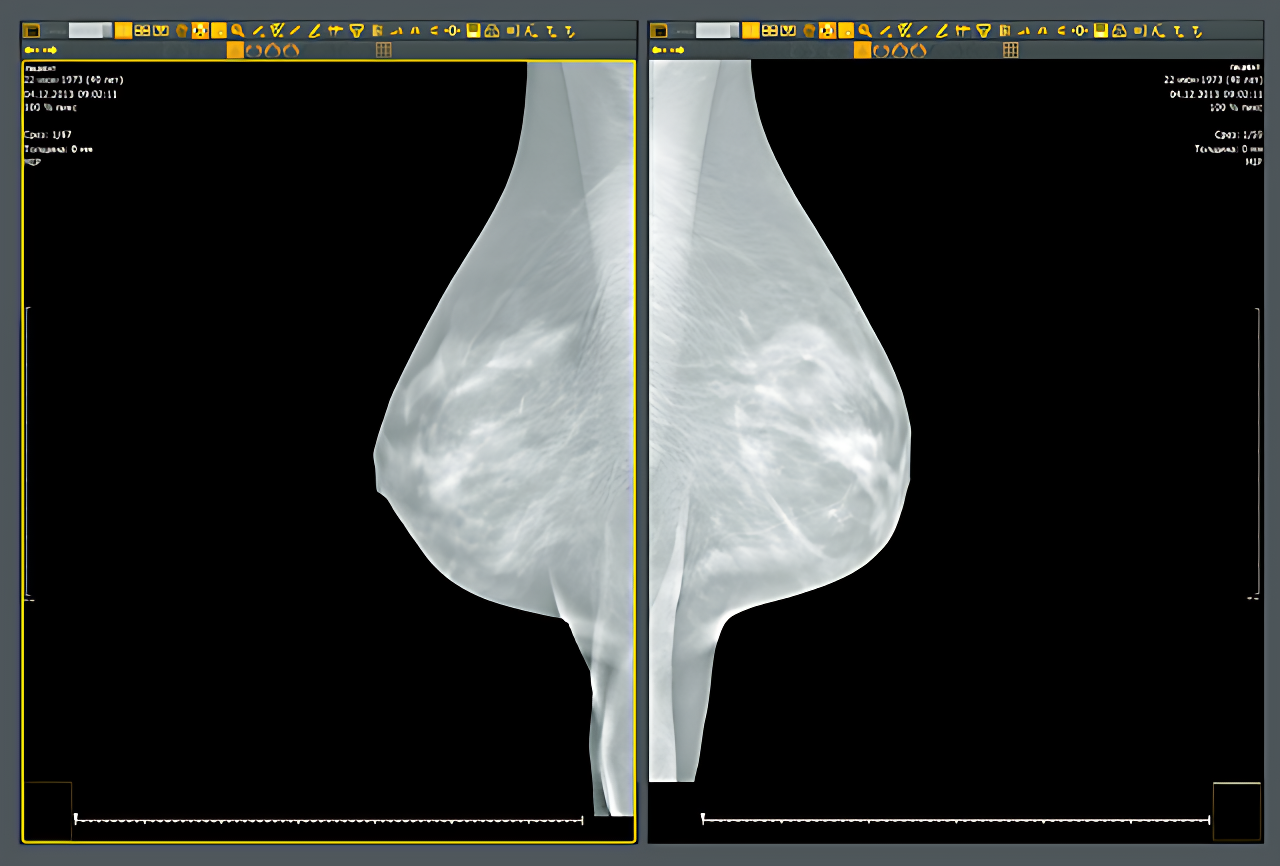Image resolution: width=1280 pixels, height=866 pixels.
Task: Click the magnifier zoom tool in left viewer
Action: [237, 31]
